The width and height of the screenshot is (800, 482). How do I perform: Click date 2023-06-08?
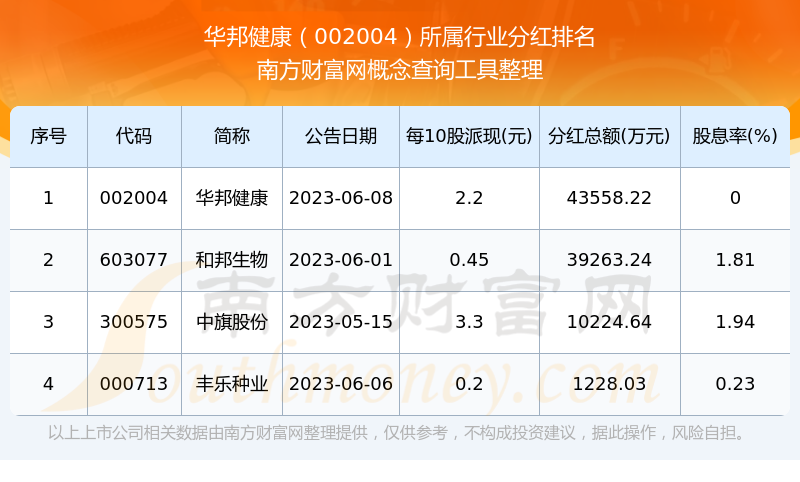coord(341,198)
